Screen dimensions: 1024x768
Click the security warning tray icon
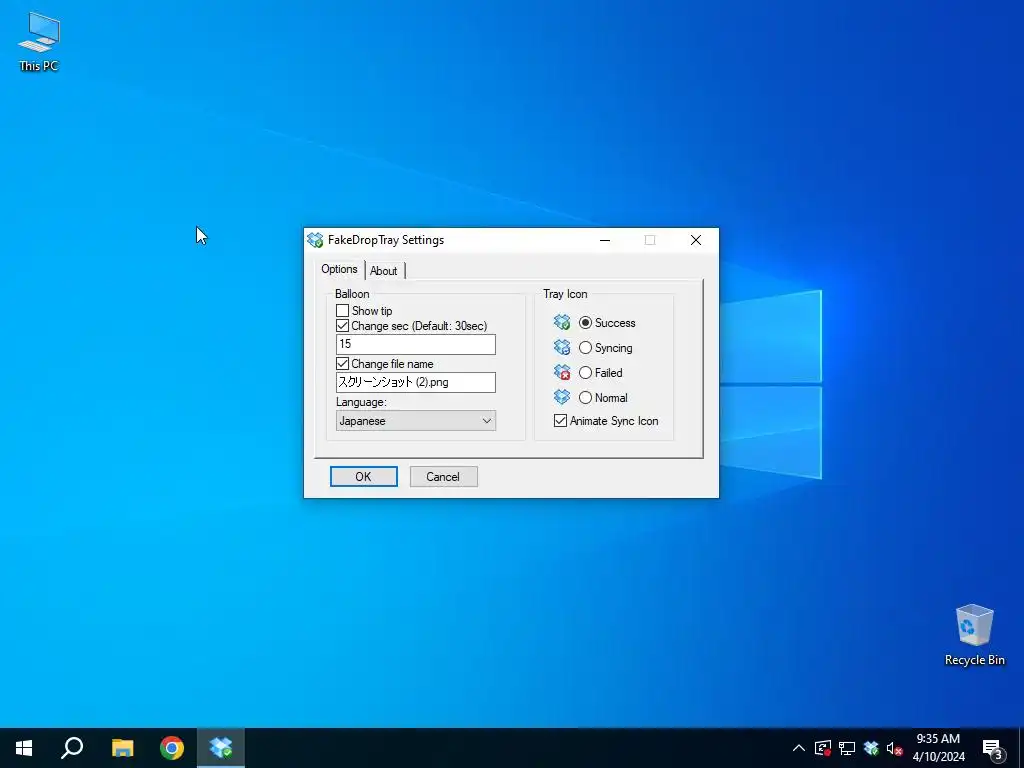coord(823,748)
